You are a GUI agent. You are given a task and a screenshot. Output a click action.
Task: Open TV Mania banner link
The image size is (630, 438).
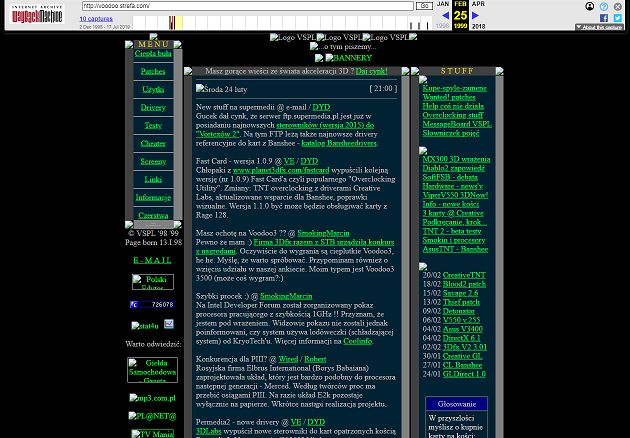pyautogui.click(x=152, y=434)
